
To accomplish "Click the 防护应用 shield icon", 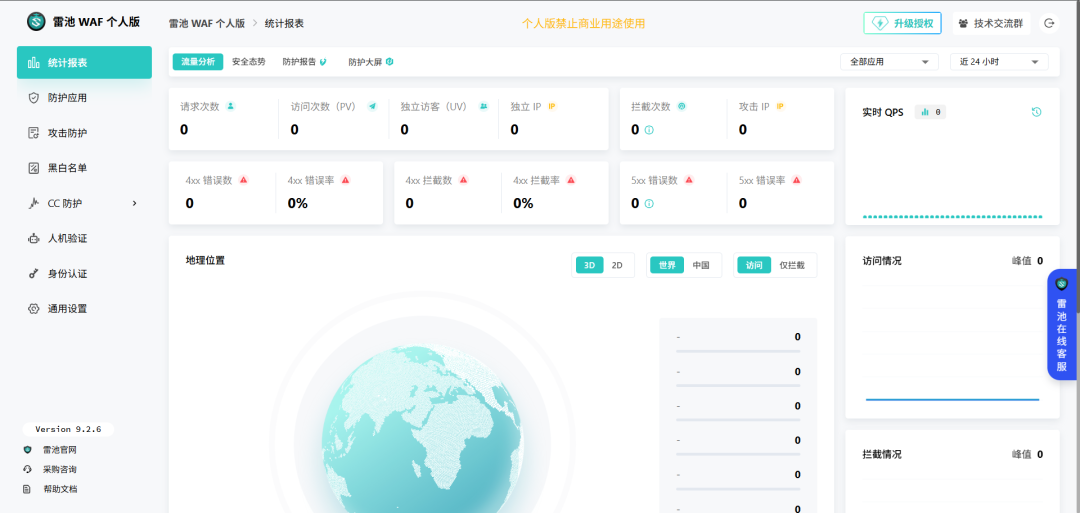I will (x=33, y=98).
